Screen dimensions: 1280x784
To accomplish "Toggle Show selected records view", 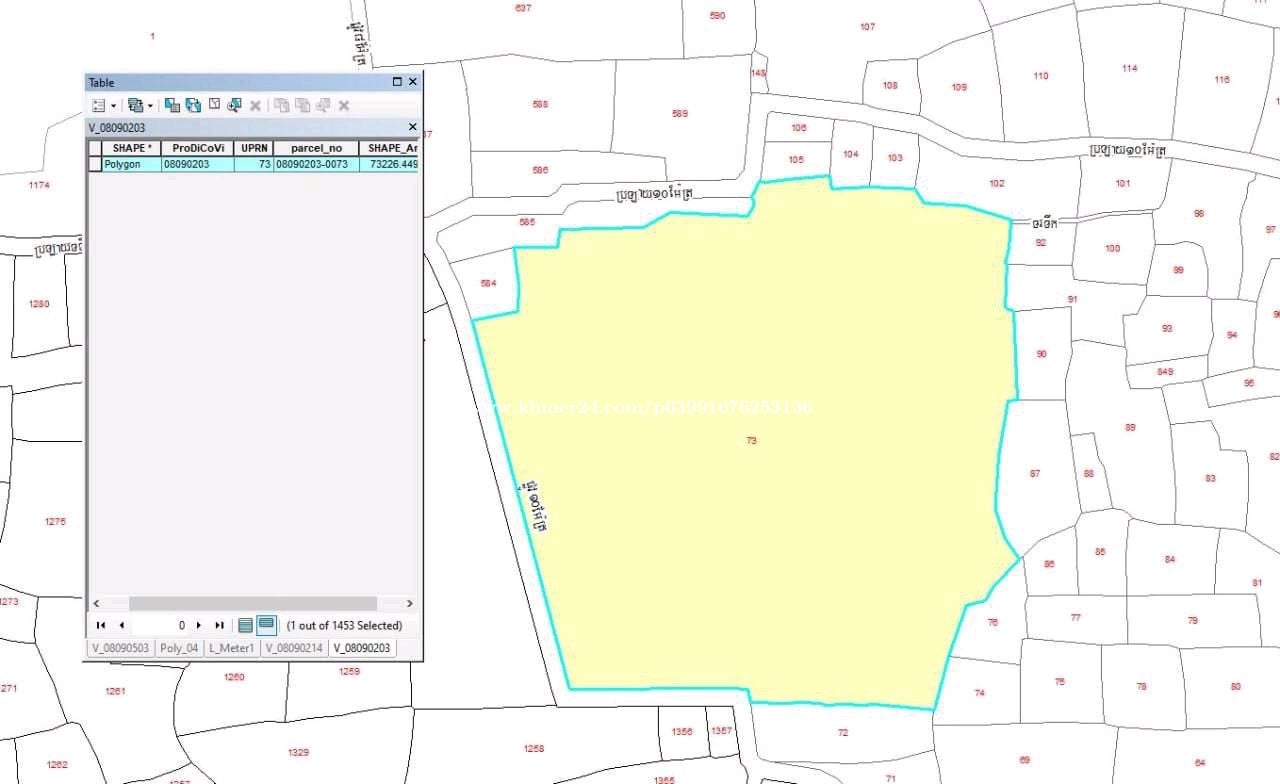I will (x=266, y=625).
